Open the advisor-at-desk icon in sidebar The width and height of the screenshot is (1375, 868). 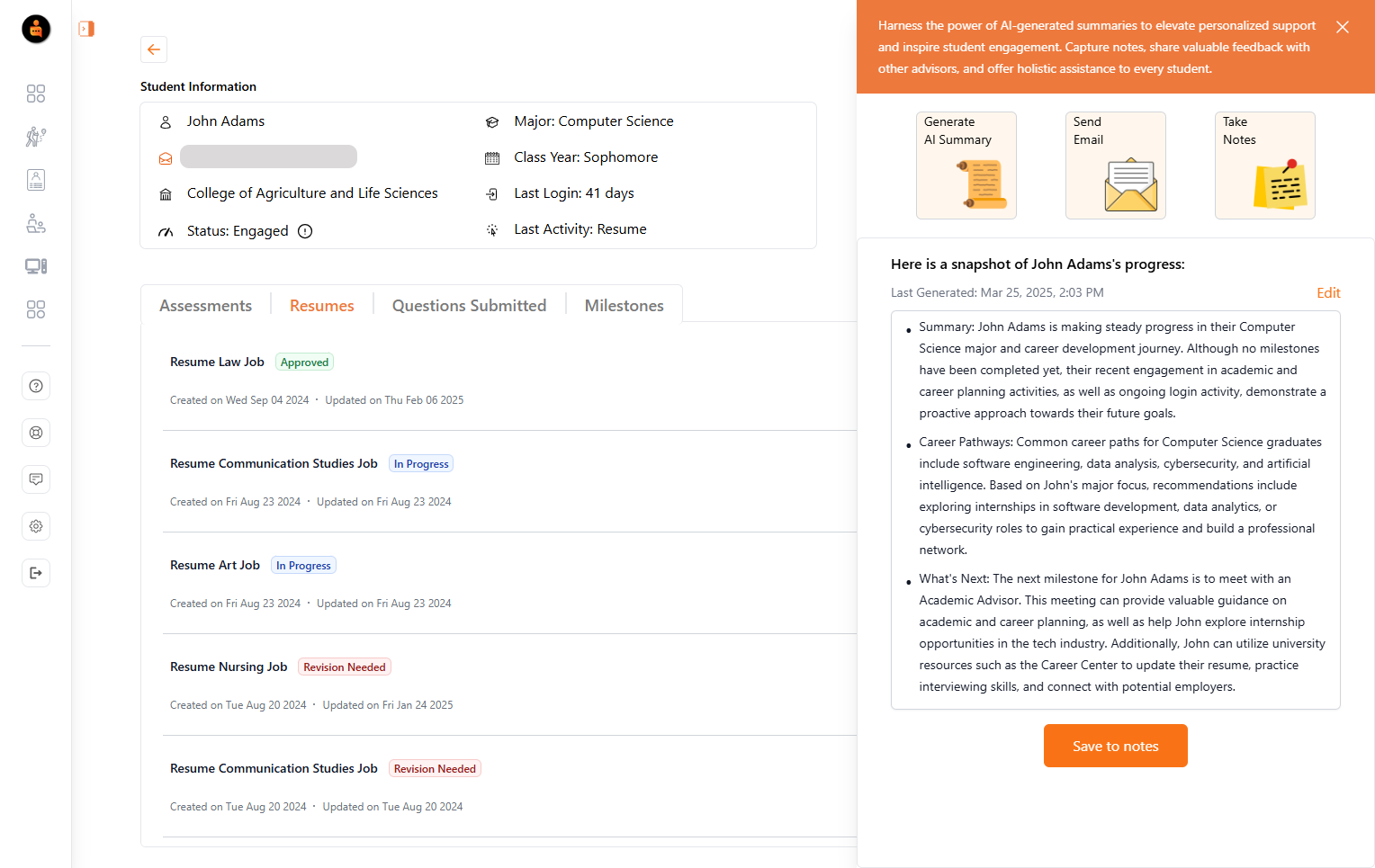(36, 223)
